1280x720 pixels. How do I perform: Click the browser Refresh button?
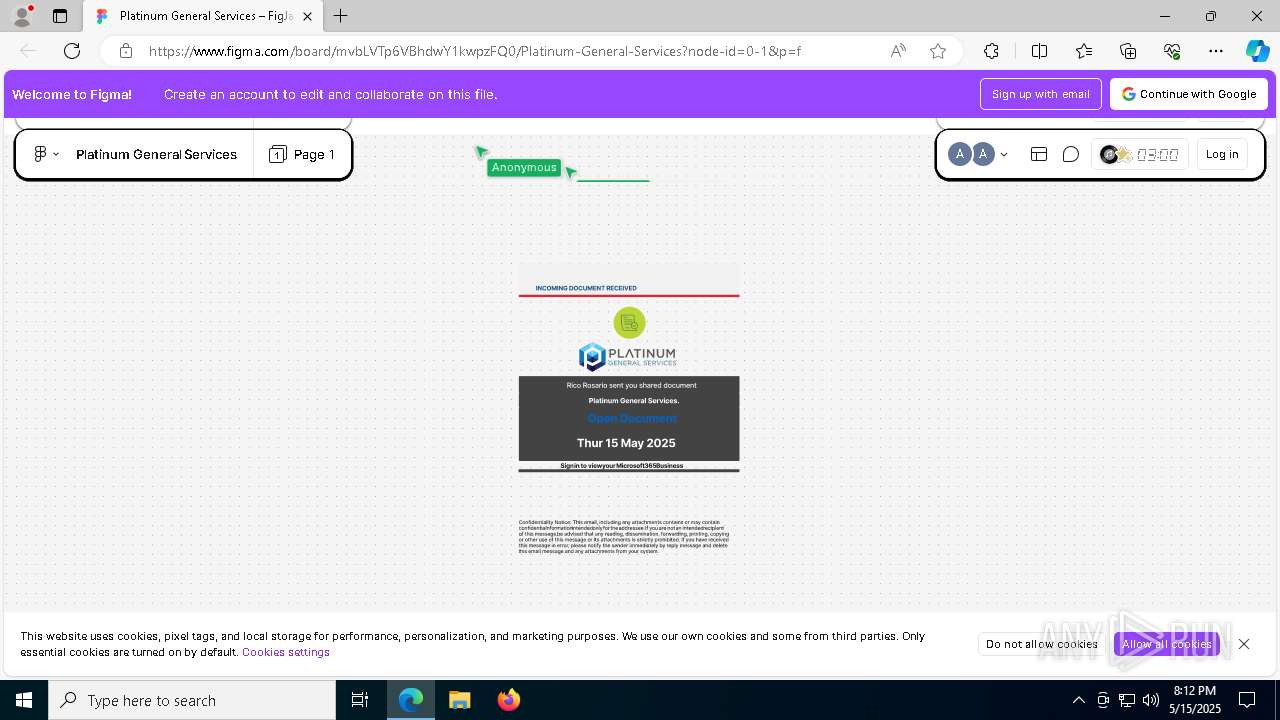(x=72, y=51)
